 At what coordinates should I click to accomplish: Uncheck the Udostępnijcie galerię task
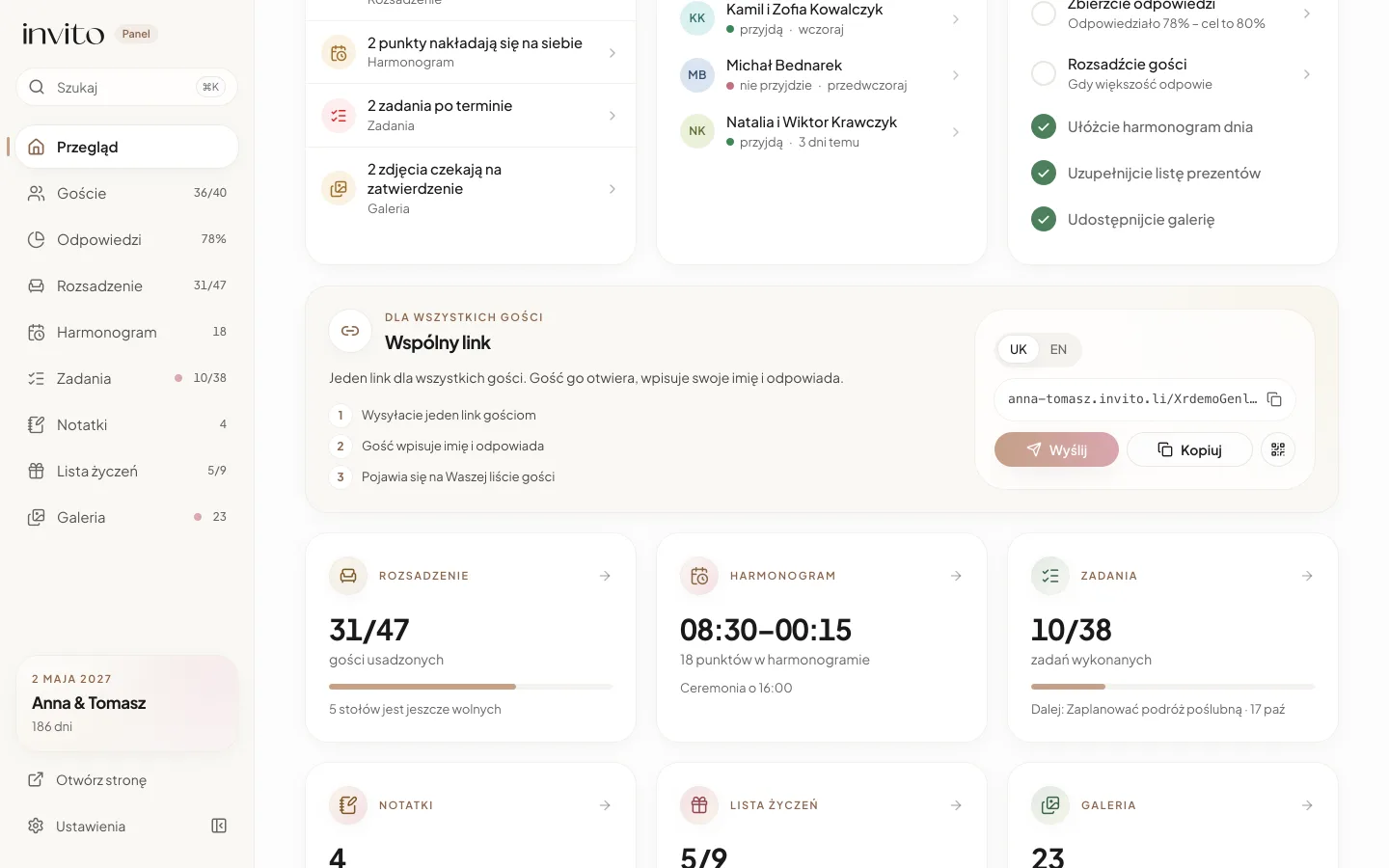[1044, 219]
